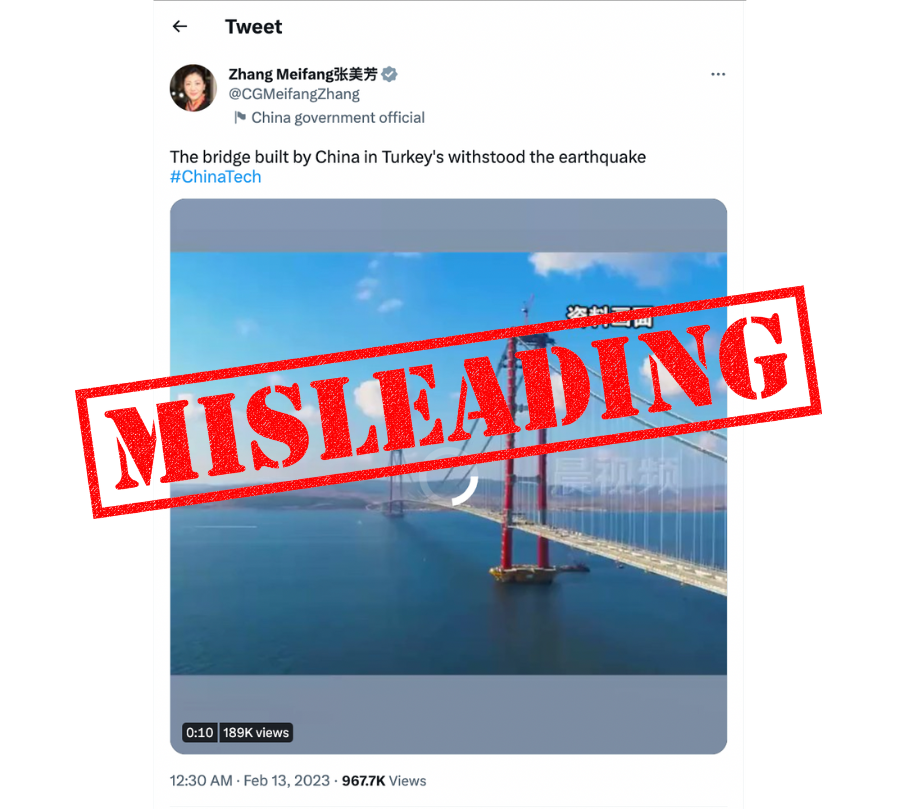
Task: Click the 967.7K Views count
Action: click(x=384, y=781)
